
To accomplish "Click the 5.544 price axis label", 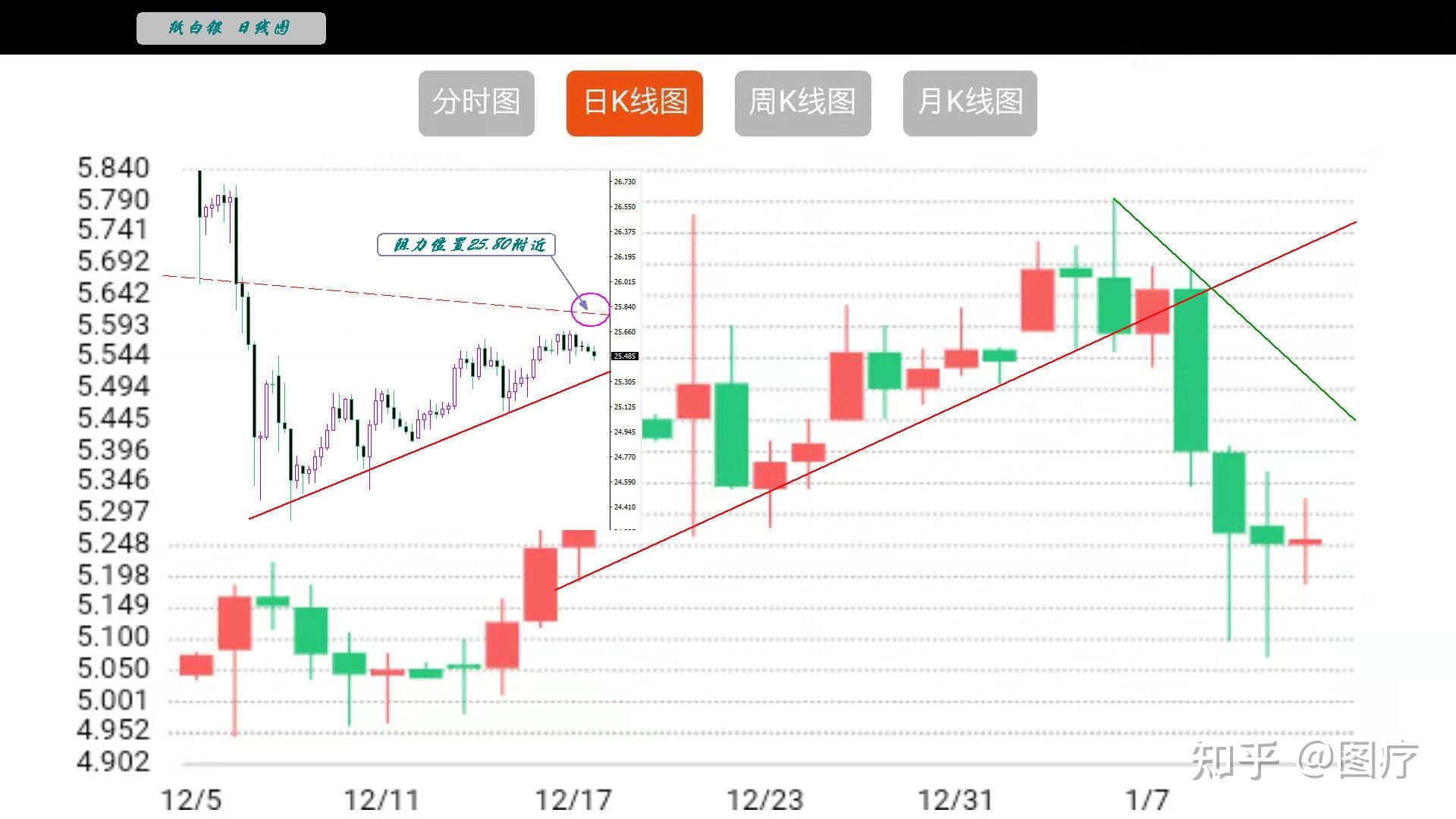I will (114, 354).
